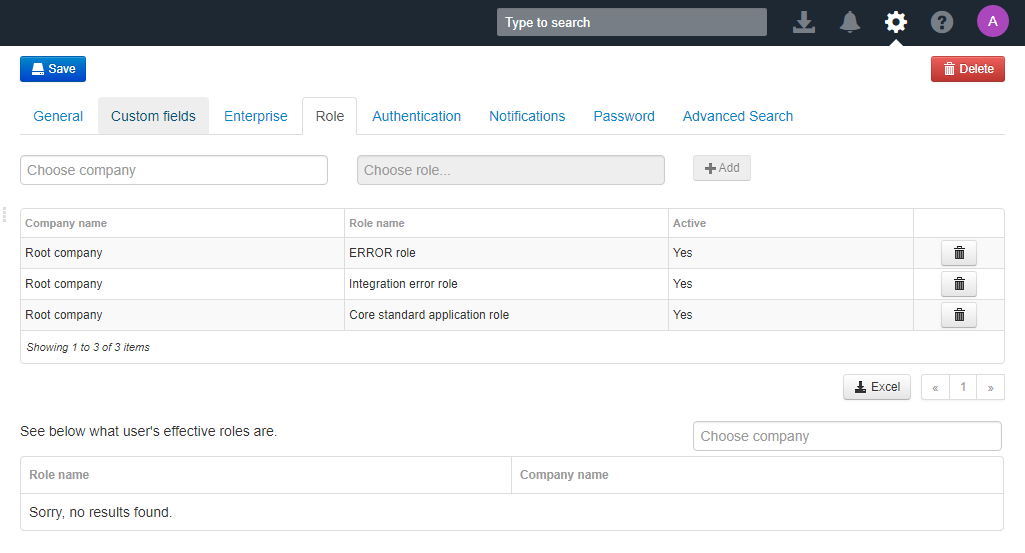Switch to the General tab
Image resolution: width=1025 pixels, height=553 pixels.
(58, 116)
